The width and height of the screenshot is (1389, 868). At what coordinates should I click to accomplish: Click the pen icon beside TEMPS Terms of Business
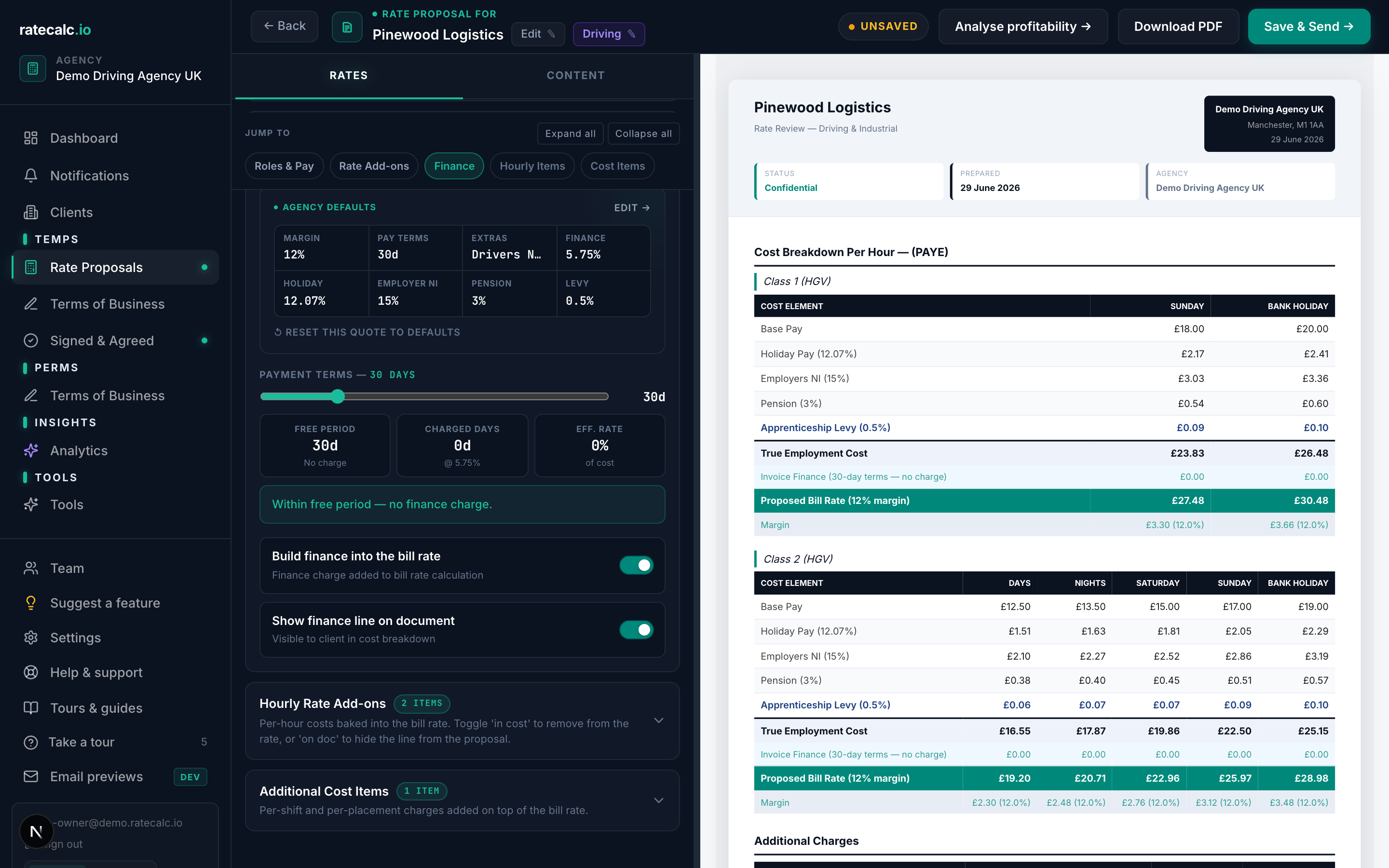pos(31,304)
